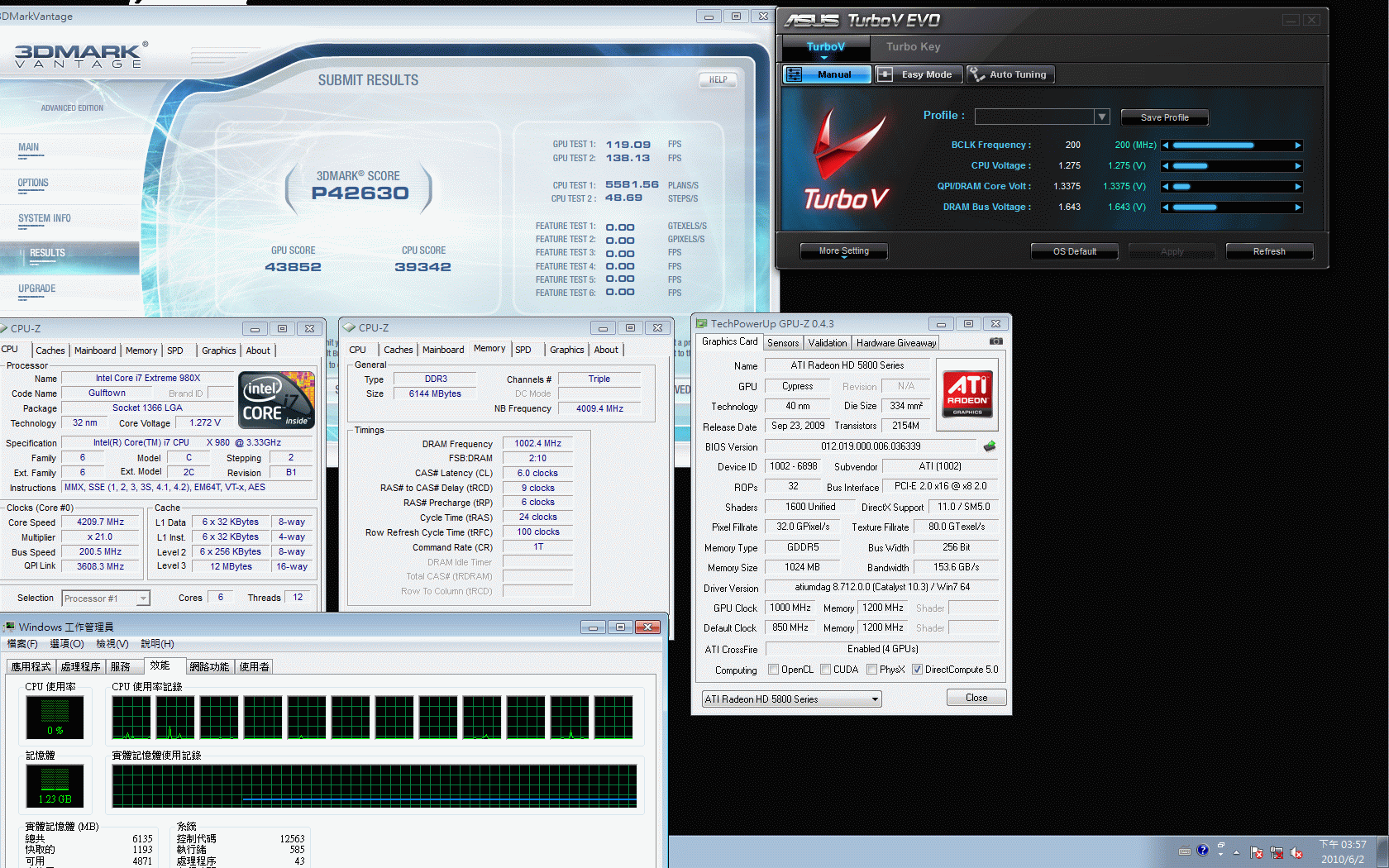Click the Turbo V red logo
1389x868 pixels.
pyautogui.click(x=848, y=160)
